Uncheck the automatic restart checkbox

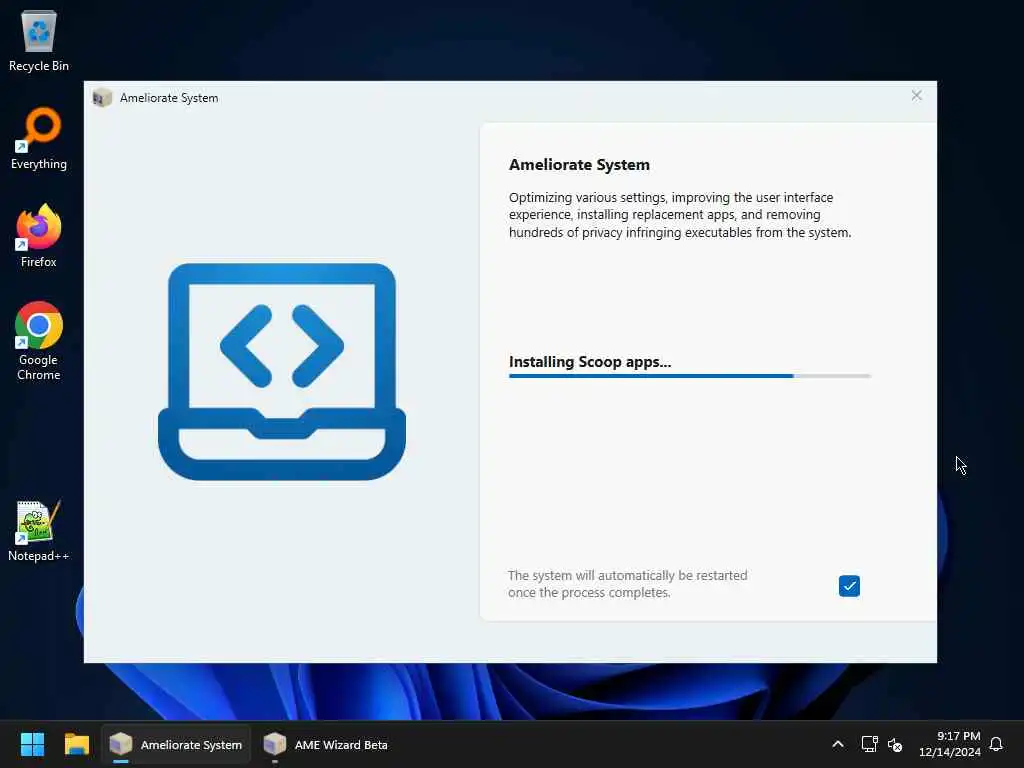coord(849,586)
